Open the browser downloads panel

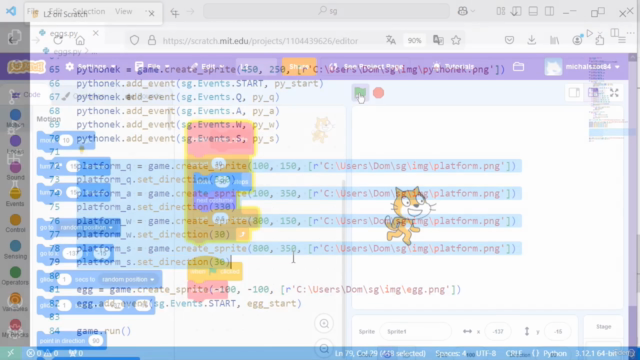click(x=531, y=40)
